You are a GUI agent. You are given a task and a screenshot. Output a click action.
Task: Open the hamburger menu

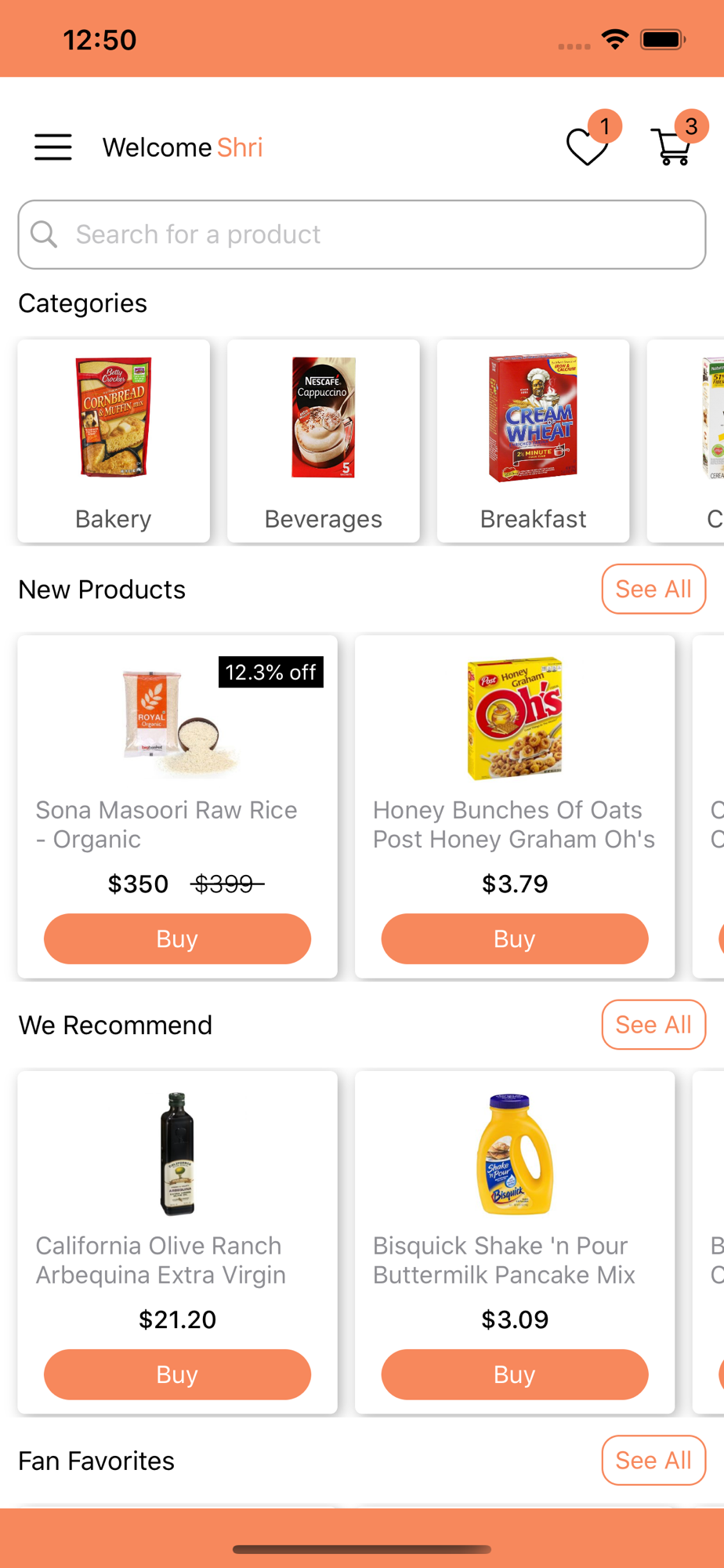[x=53, y=147]
